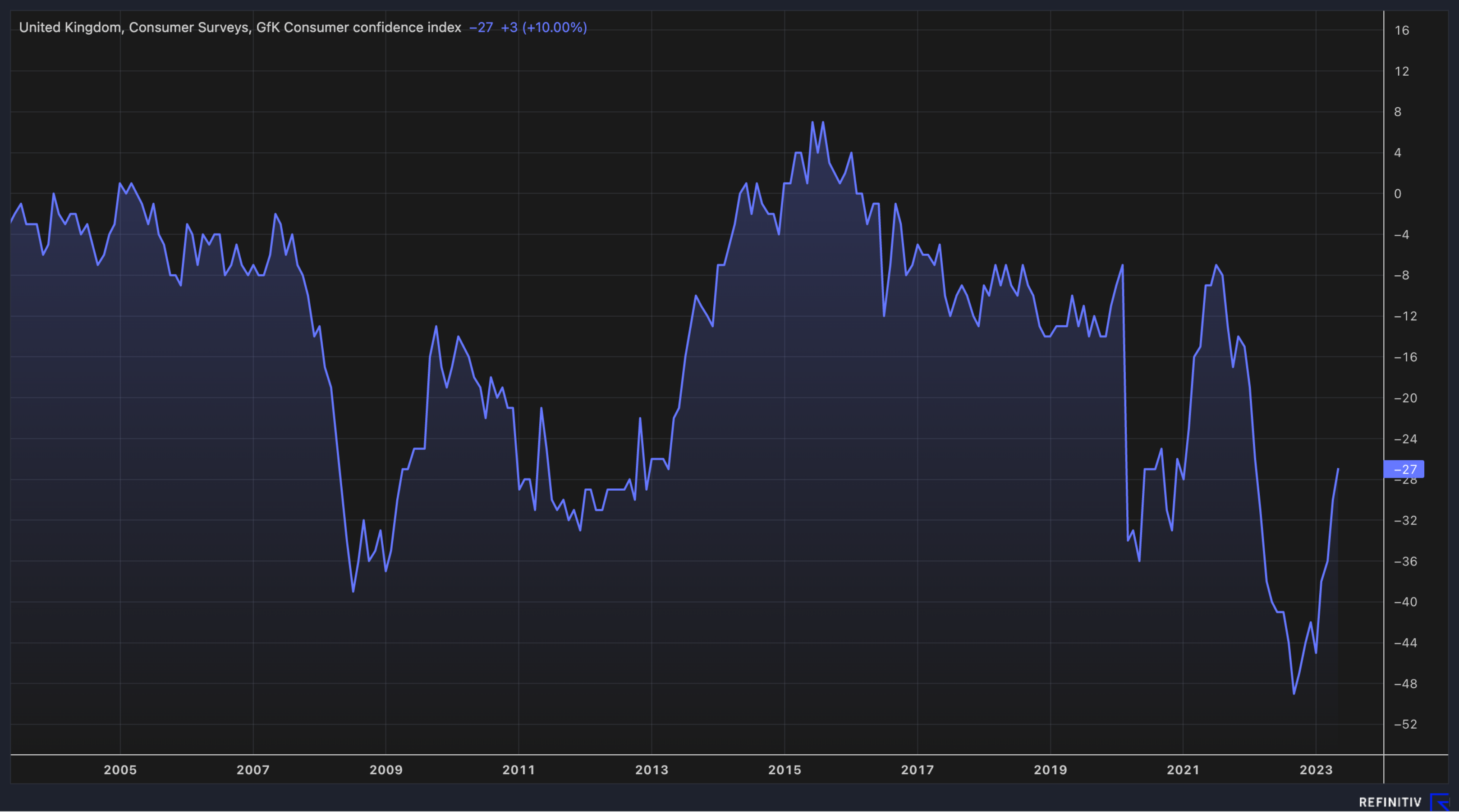
Task: Click the 0 y-axis label
Action: [1398, 194]
